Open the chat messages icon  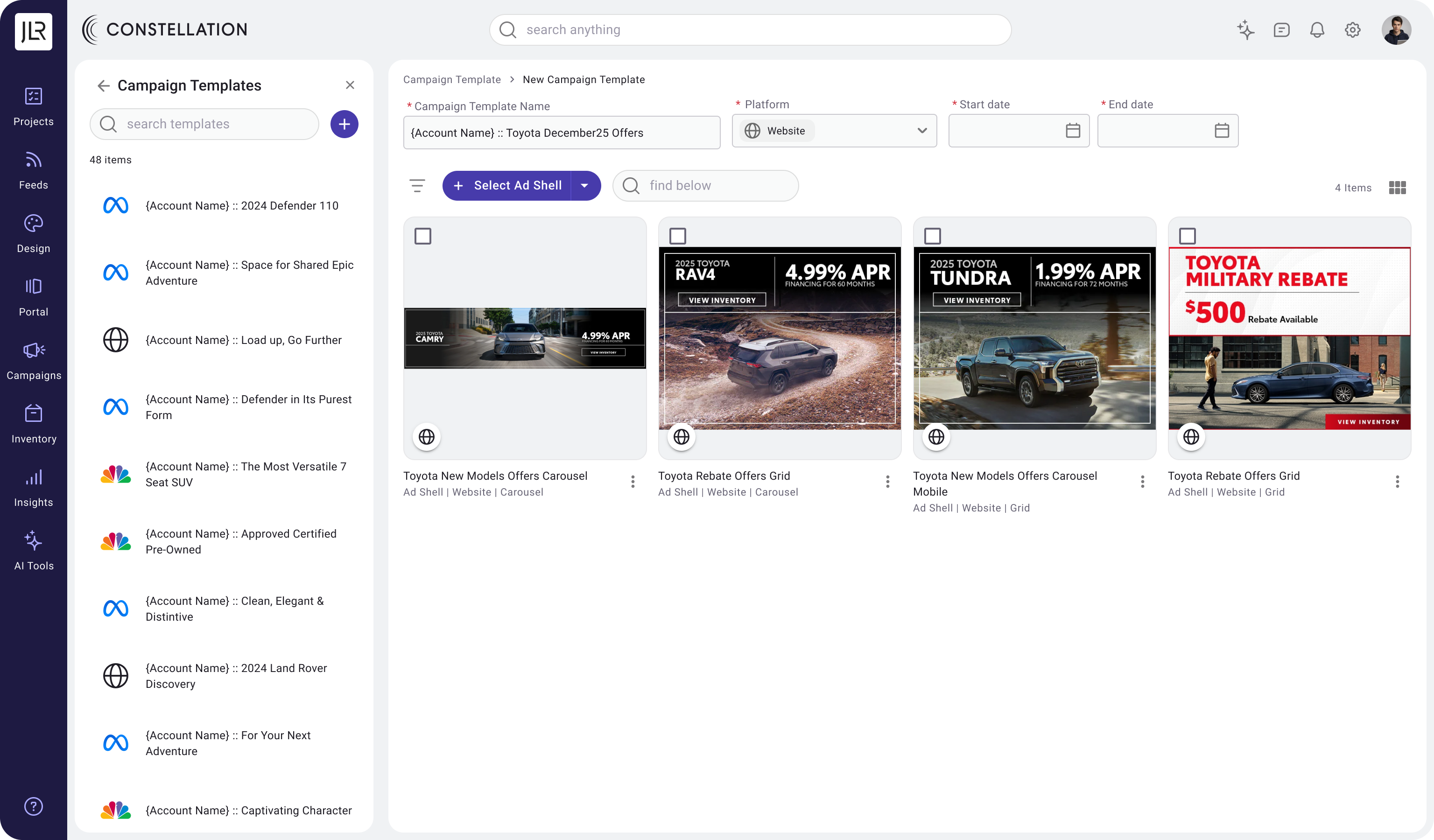click(x=1281, y=29)
